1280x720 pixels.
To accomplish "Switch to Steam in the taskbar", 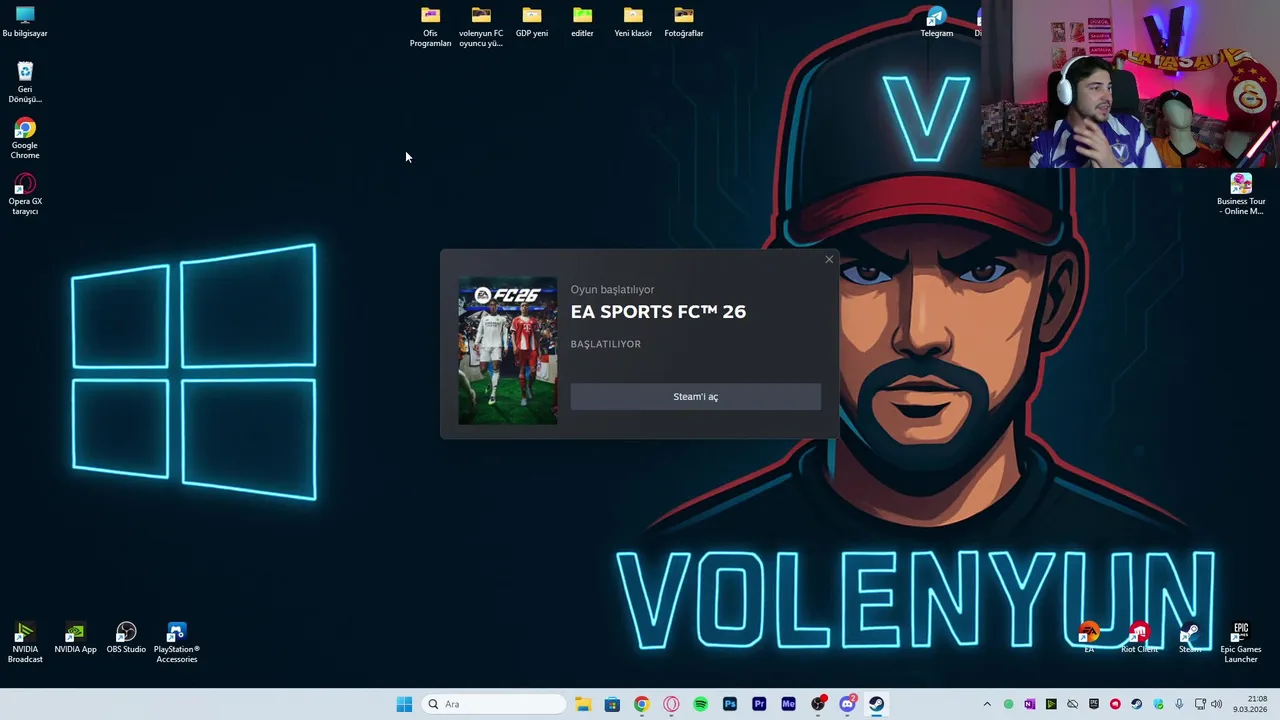I will tap(876, 704).
